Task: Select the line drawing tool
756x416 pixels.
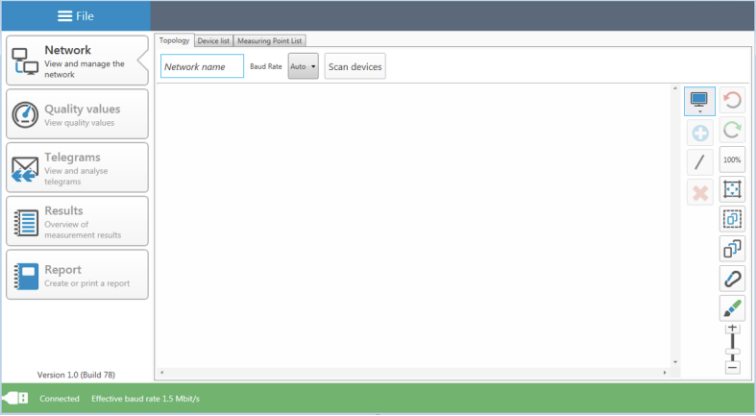Action: [x=699, y=162]
